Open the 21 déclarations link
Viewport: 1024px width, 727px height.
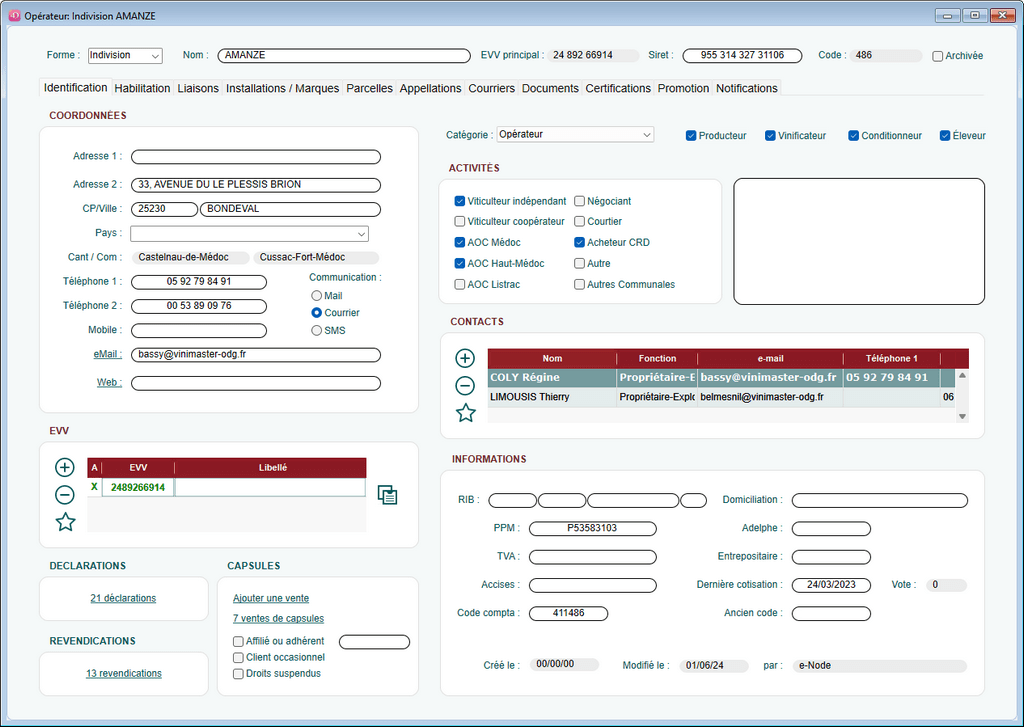[123, 598]
